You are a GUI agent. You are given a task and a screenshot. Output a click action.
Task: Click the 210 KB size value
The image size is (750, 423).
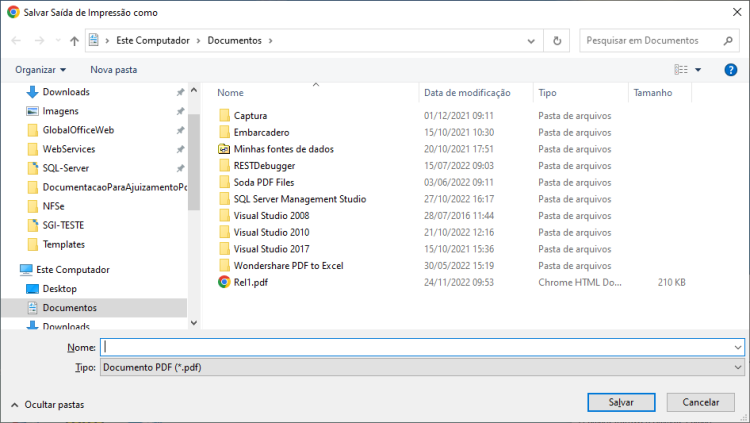(x=672, y=282)
